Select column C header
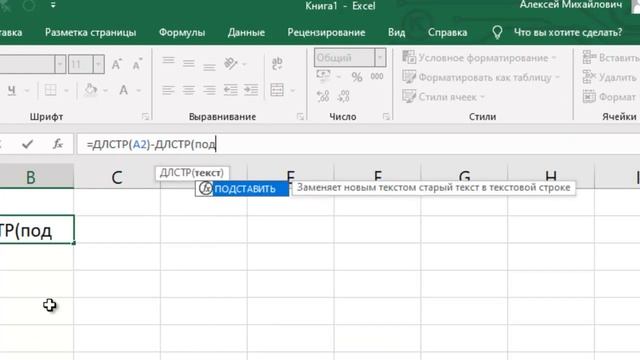This screenshot has height=360, width=640. 117,177
